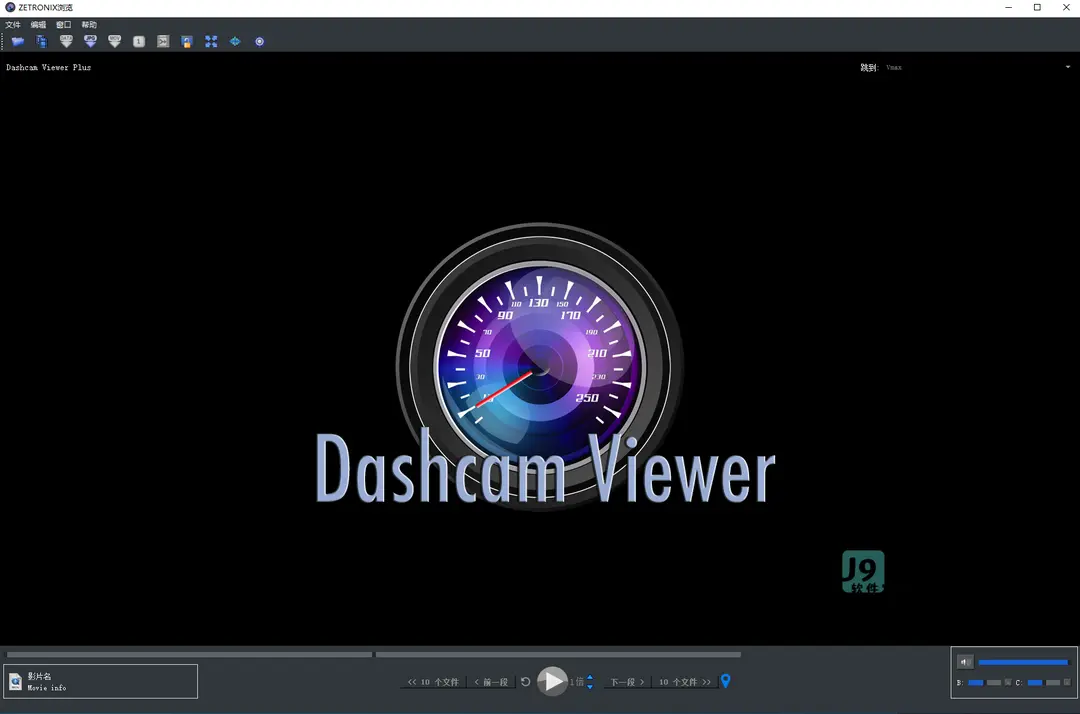This screenshot has width=1080, height=714.
Task: Click the right video progress bar
Action: tap(558, 654)
